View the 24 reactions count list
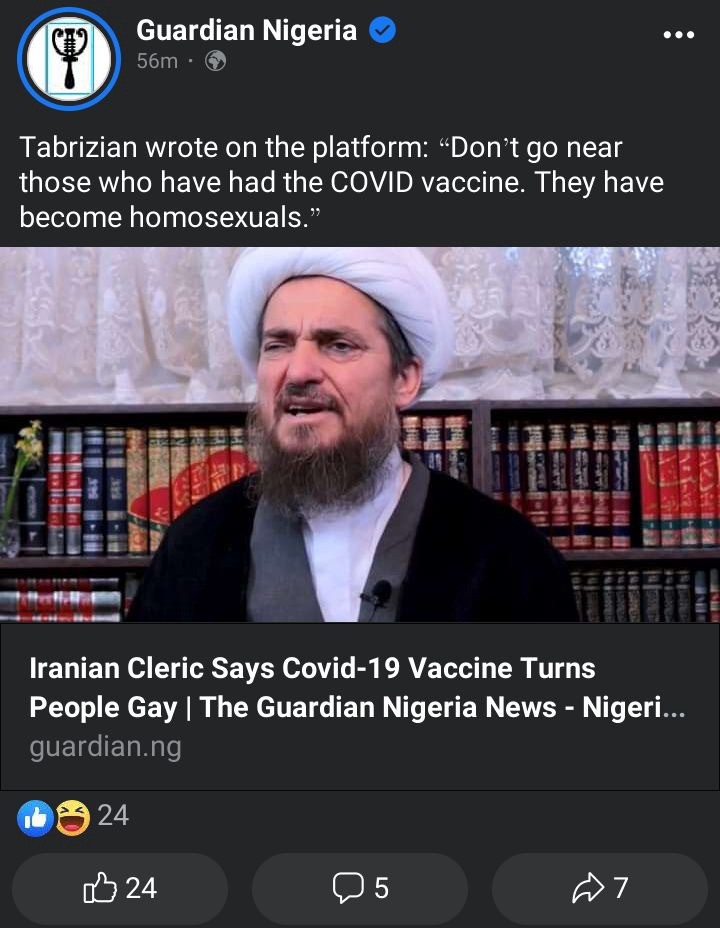The image size is (720, 928). click(113, 816)
